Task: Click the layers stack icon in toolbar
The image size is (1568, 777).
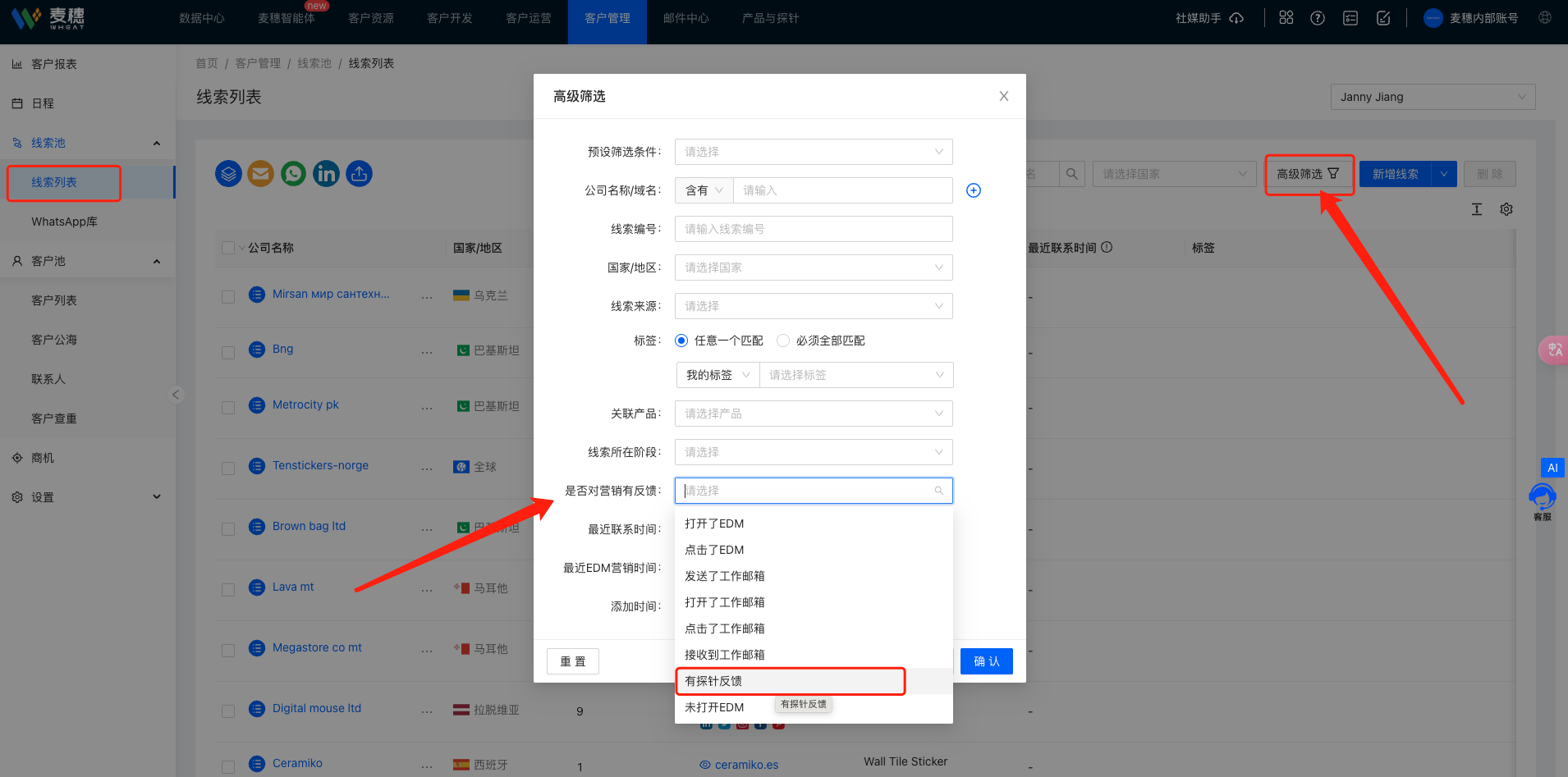Action: coord(228,173)
